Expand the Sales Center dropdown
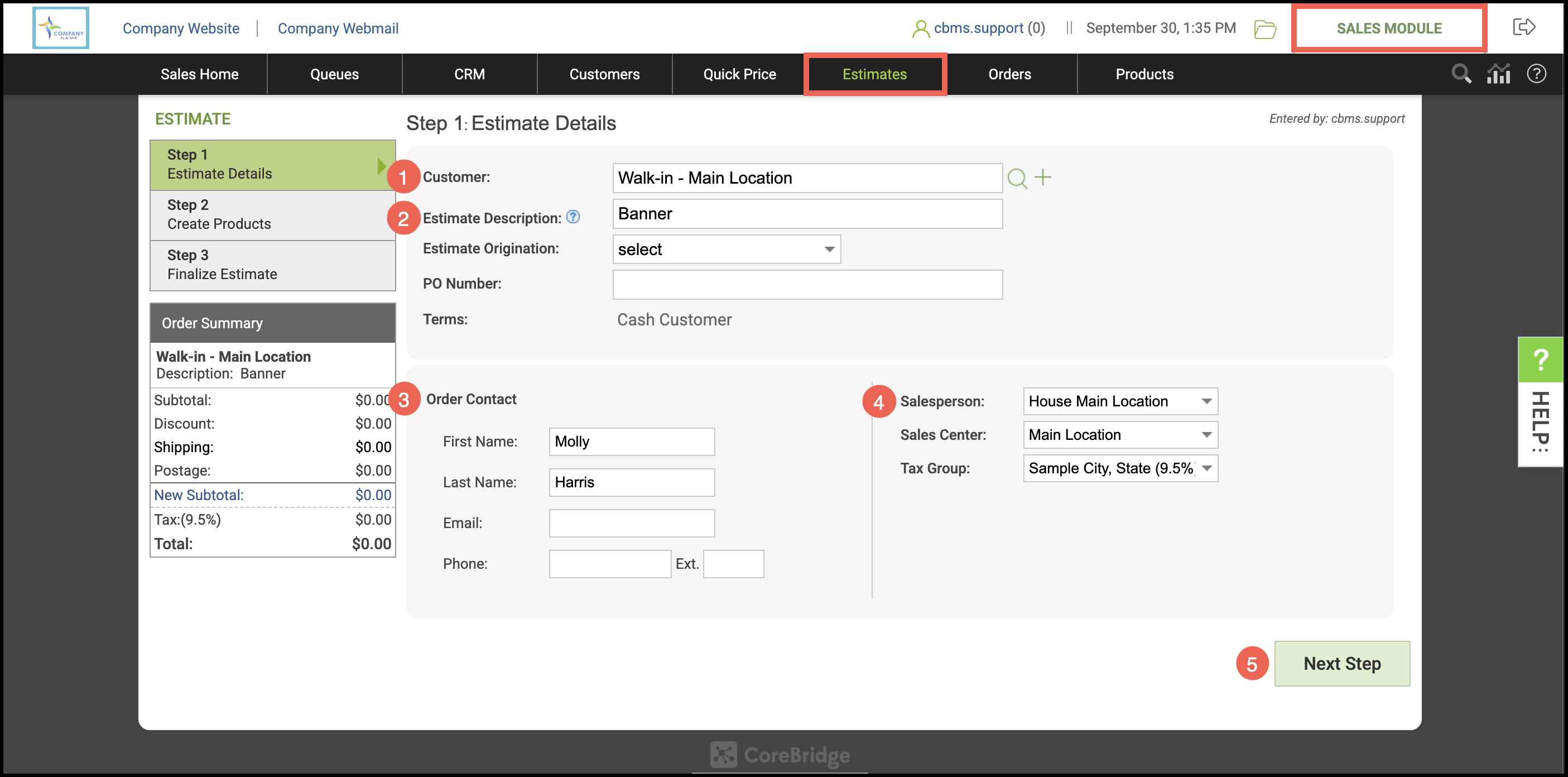The height and width of the screenshot is (777, 1568). click(x=1120, y=435)
